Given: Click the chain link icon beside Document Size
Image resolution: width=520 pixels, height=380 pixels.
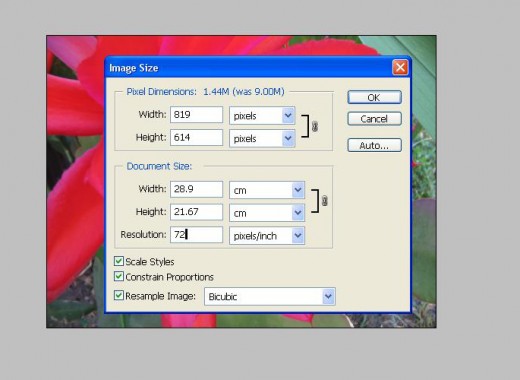Looking at the screenshot, I should (325, 201).
